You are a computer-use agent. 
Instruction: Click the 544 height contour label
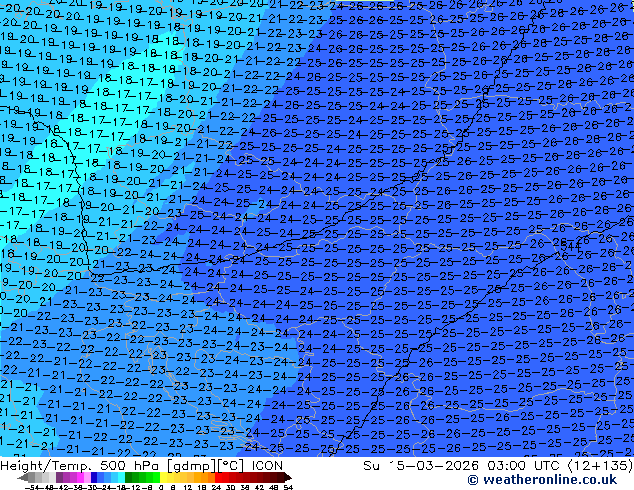coord(571,246)
